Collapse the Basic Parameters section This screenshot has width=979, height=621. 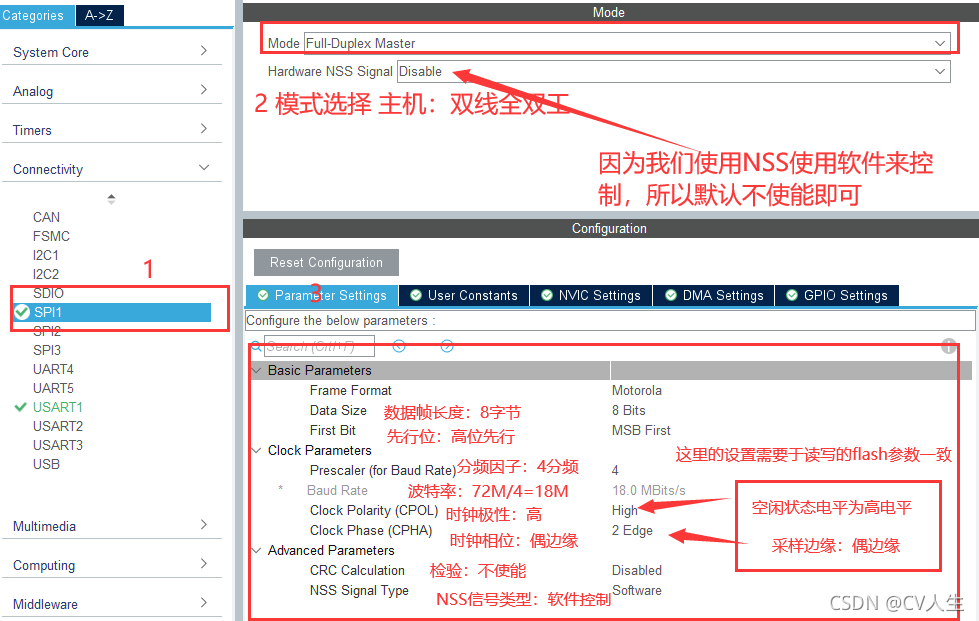pos(257,370)
